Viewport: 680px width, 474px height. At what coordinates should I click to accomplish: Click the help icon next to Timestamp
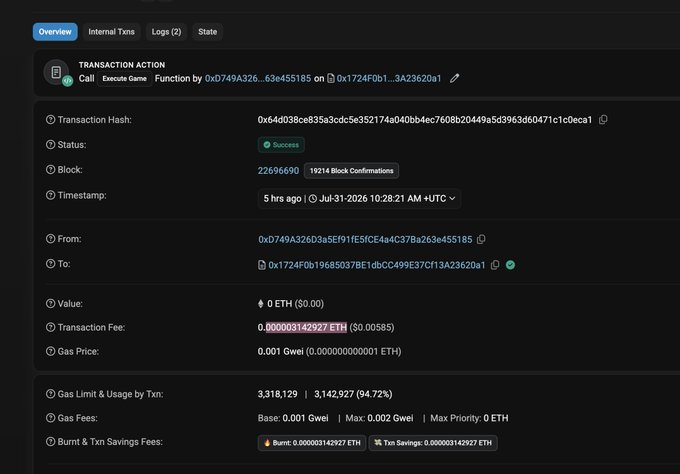[50, 195]
